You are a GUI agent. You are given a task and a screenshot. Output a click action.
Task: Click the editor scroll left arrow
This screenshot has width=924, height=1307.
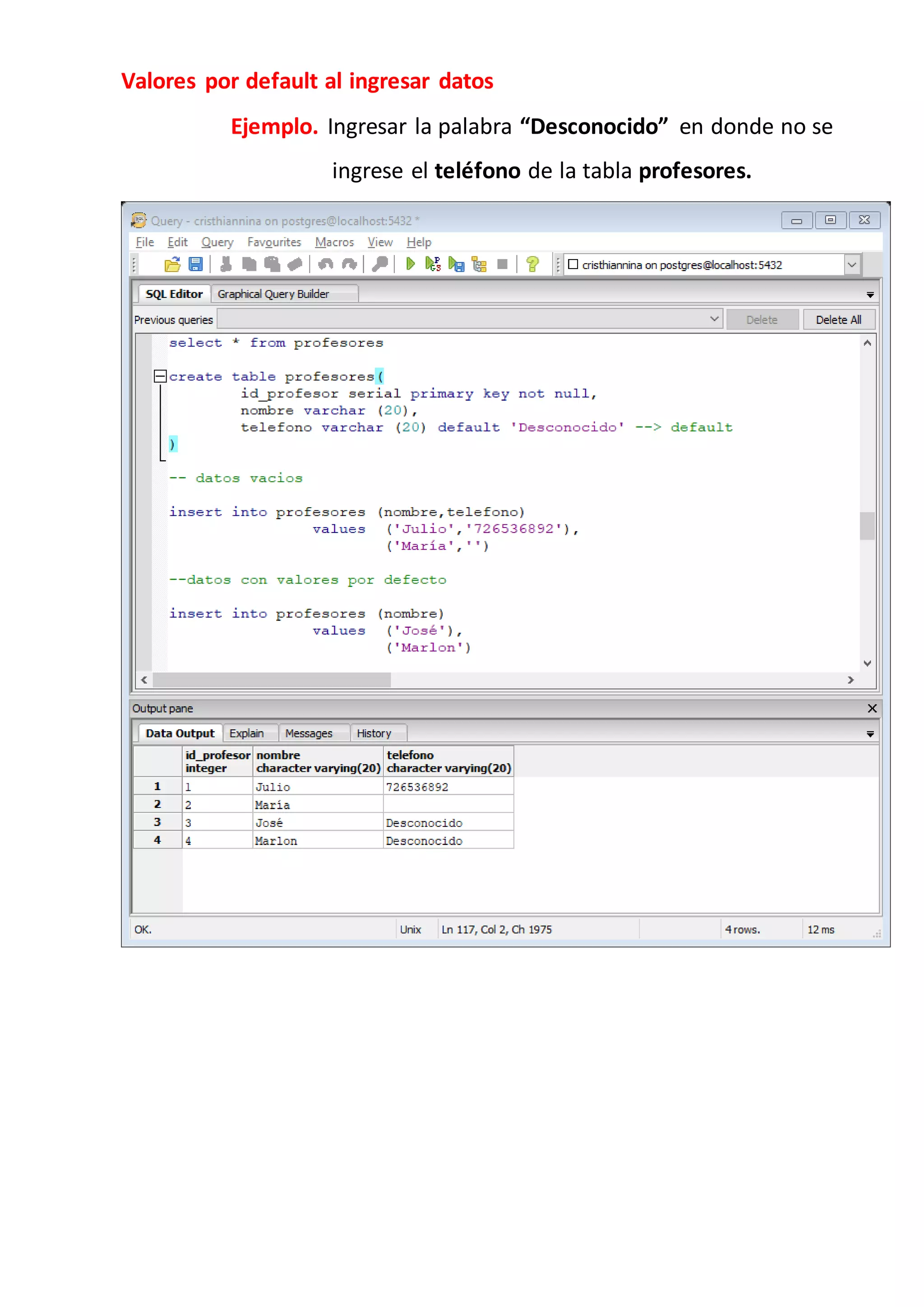point(144,680)
